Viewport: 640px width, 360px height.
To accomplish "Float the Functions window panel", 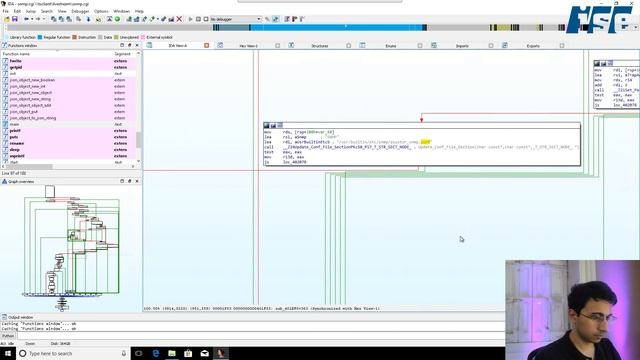I will pyautogui.click(x=129, y=45).
